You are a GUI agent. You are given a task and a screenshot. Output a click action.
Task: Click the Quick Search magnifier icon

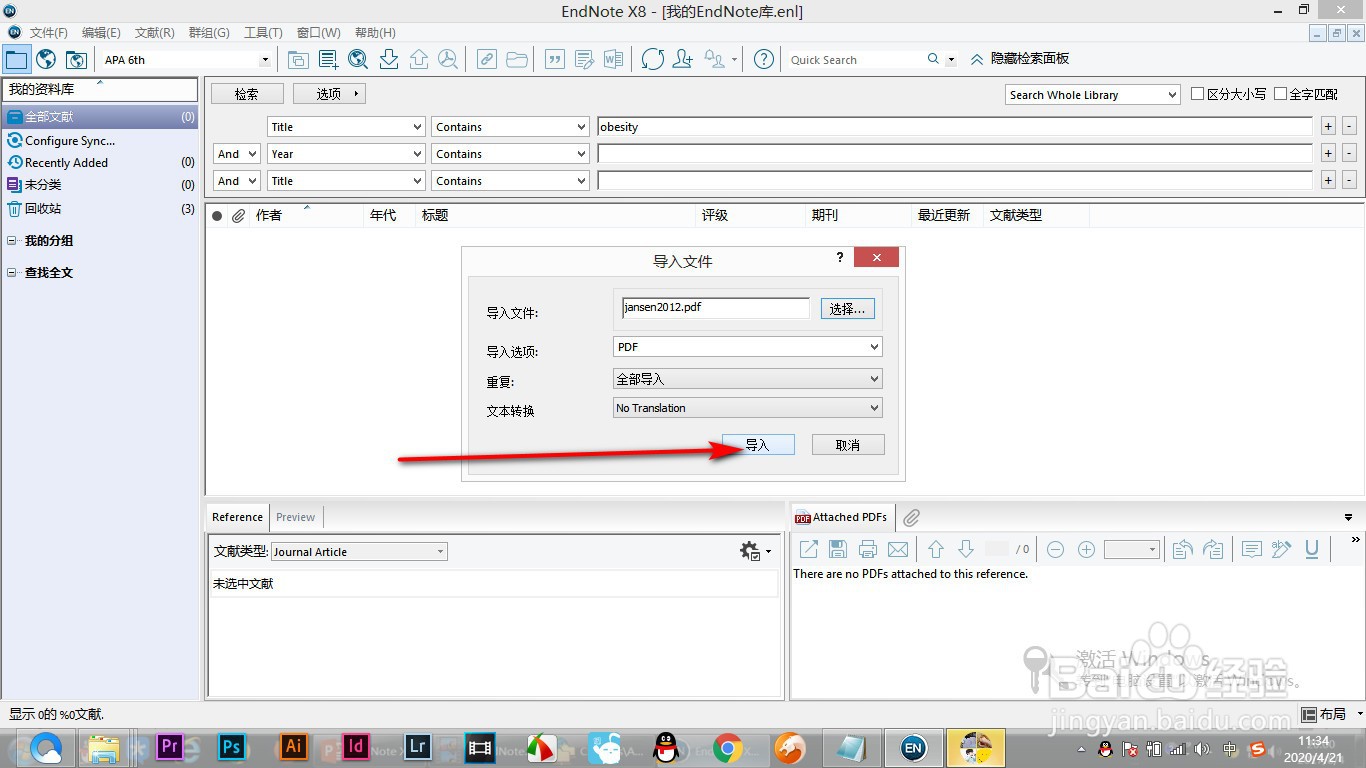[x=933, y=59]
